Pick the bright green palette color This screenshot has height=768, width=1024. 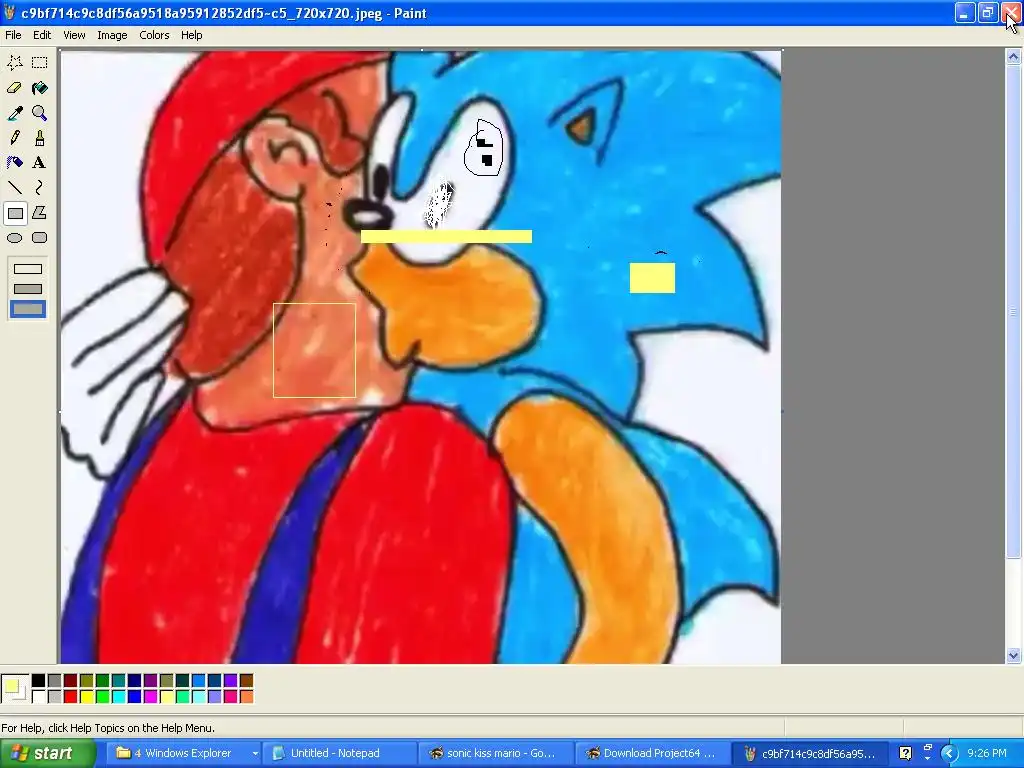103,697
